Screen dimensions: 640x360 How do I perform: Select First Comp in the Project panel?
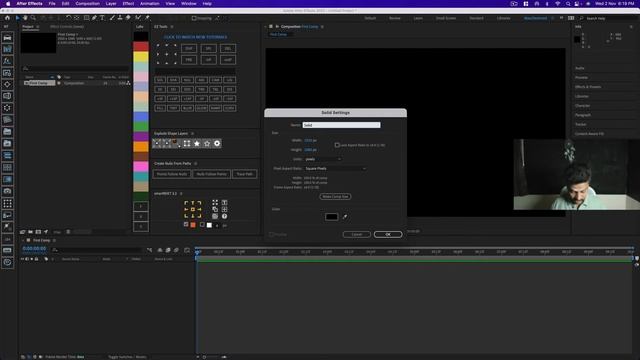[x=39, y=83]
